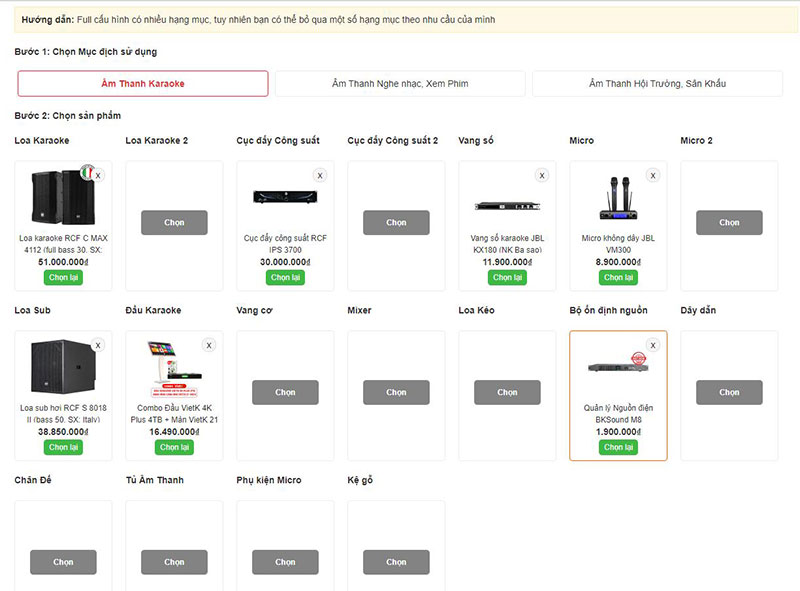Image resolution: width=800 pixels, height=591 pixels.
Task: Click Chọn lại under JBL VM300 micro
Action: tap(618, 277)
